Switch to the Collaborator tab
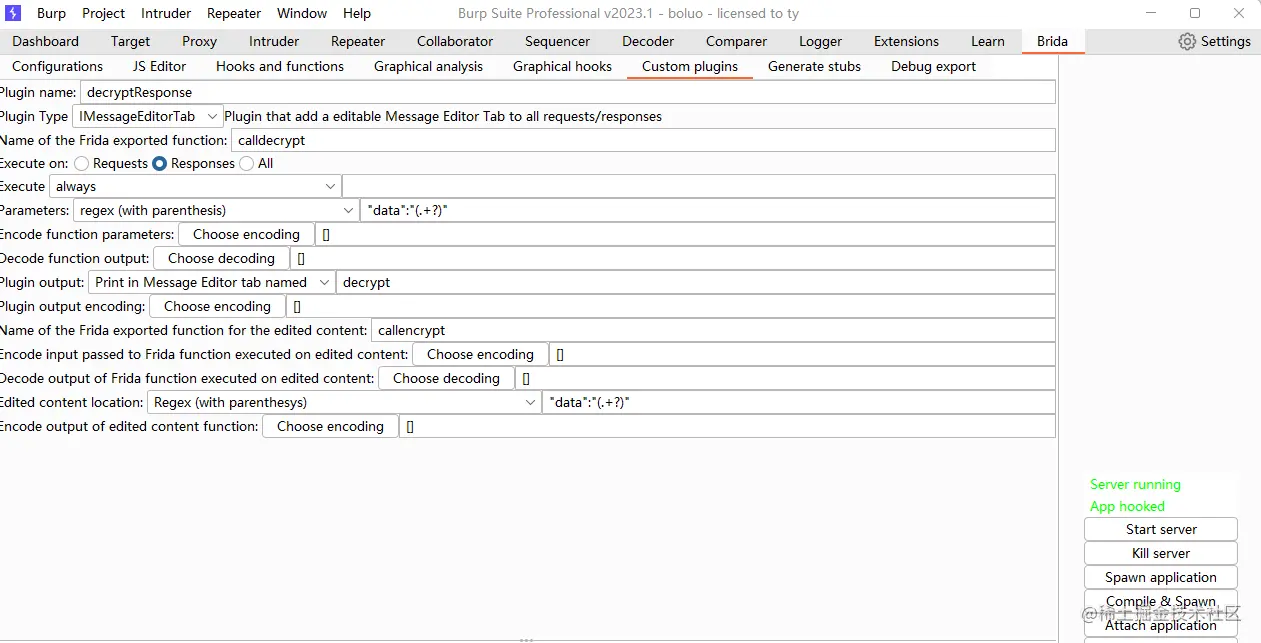Viewport: 1261px width, 643px height. click(455, 41)
